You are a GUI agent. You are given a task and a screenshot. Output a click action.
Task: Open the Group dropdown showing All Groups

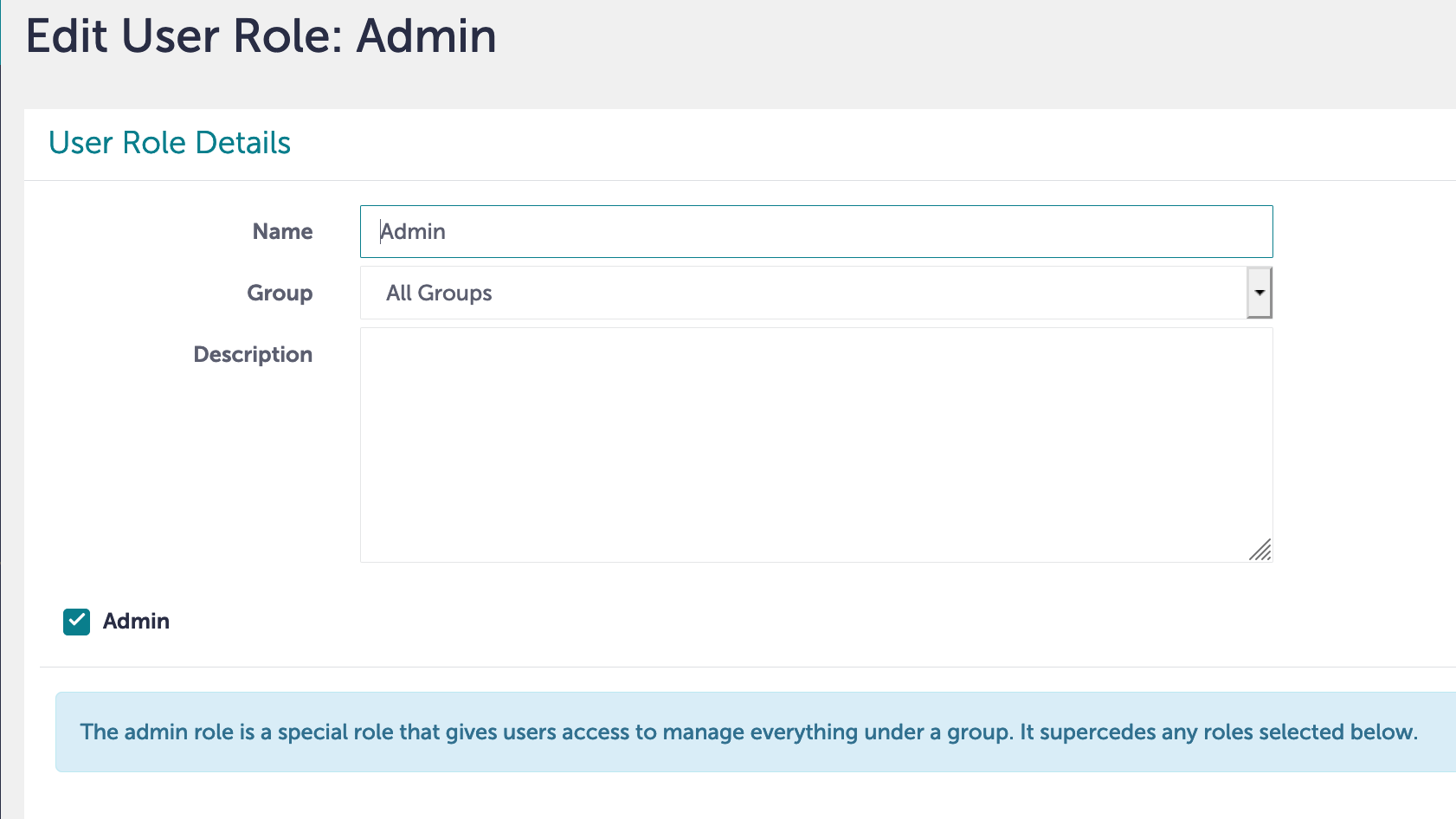(816, 293)
